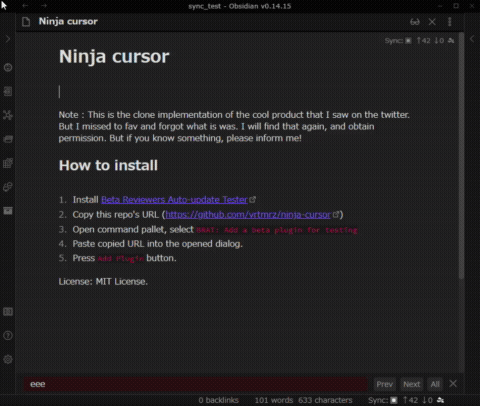Open the github.com ninja-cursor repo link

[248, 214]
